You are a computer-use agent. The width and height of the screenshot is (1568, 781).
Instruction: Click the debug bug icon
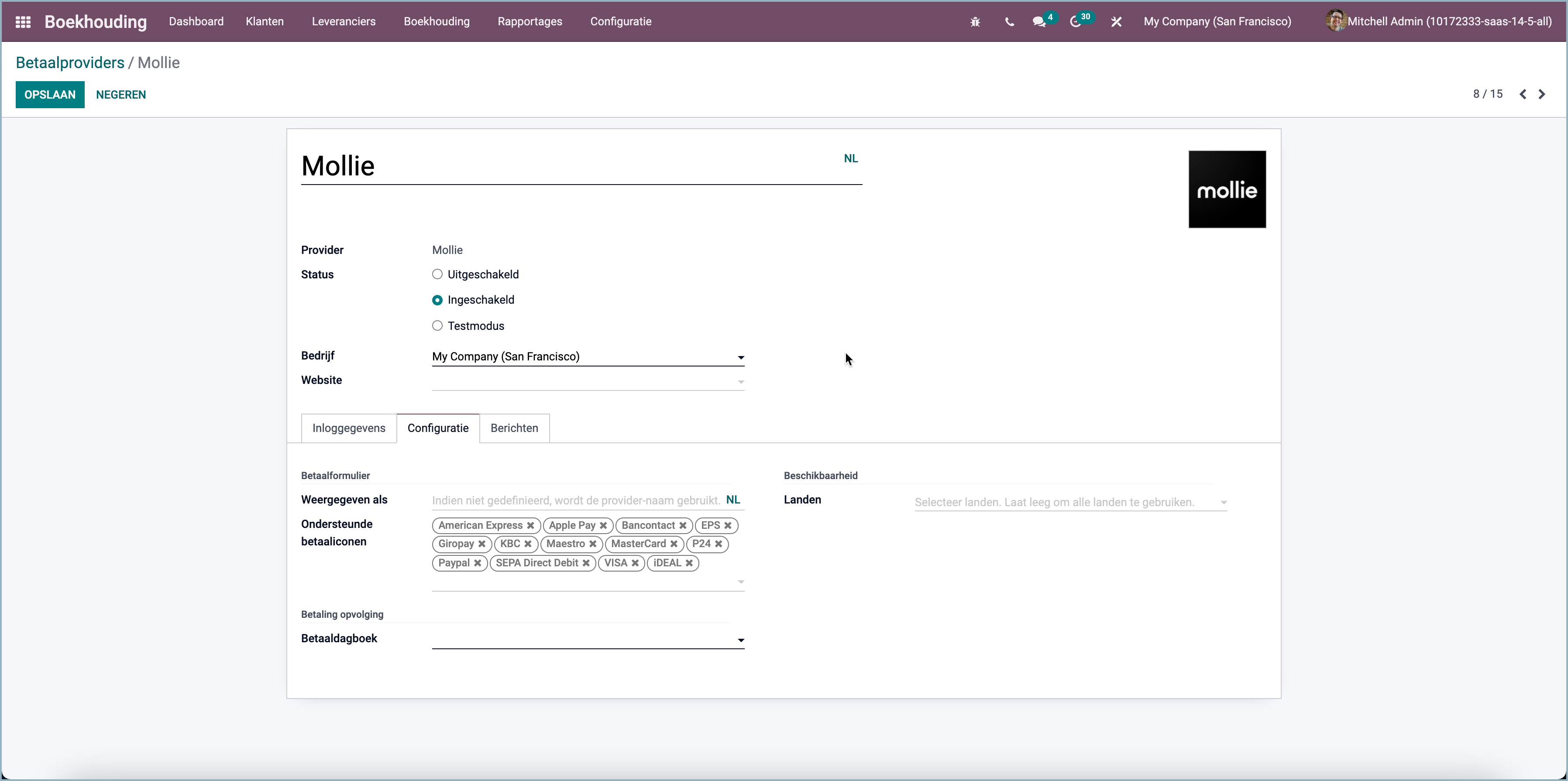point(975,22)
